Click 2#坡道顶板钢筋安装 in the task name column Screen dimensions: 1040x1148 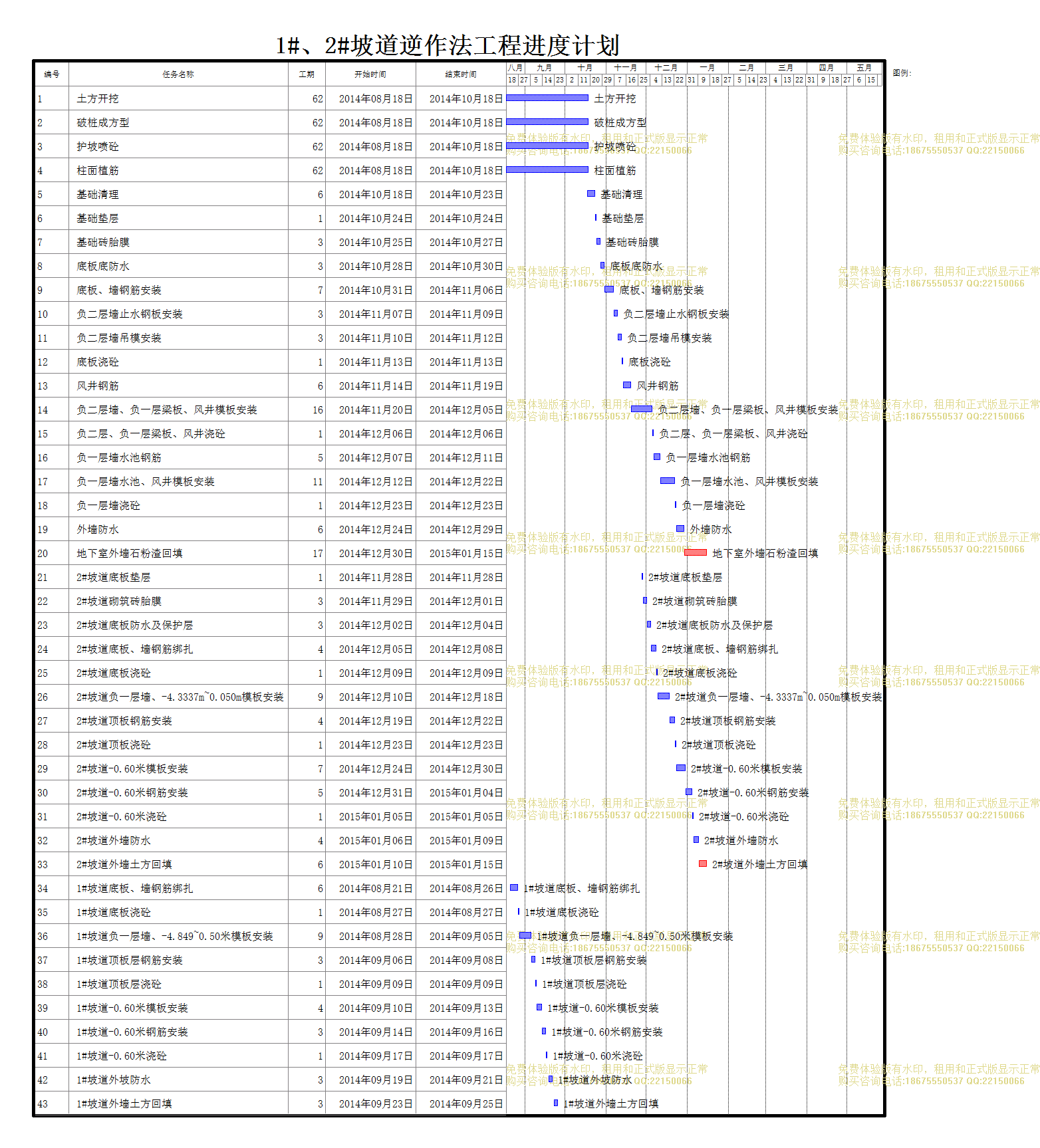point(124,721)
